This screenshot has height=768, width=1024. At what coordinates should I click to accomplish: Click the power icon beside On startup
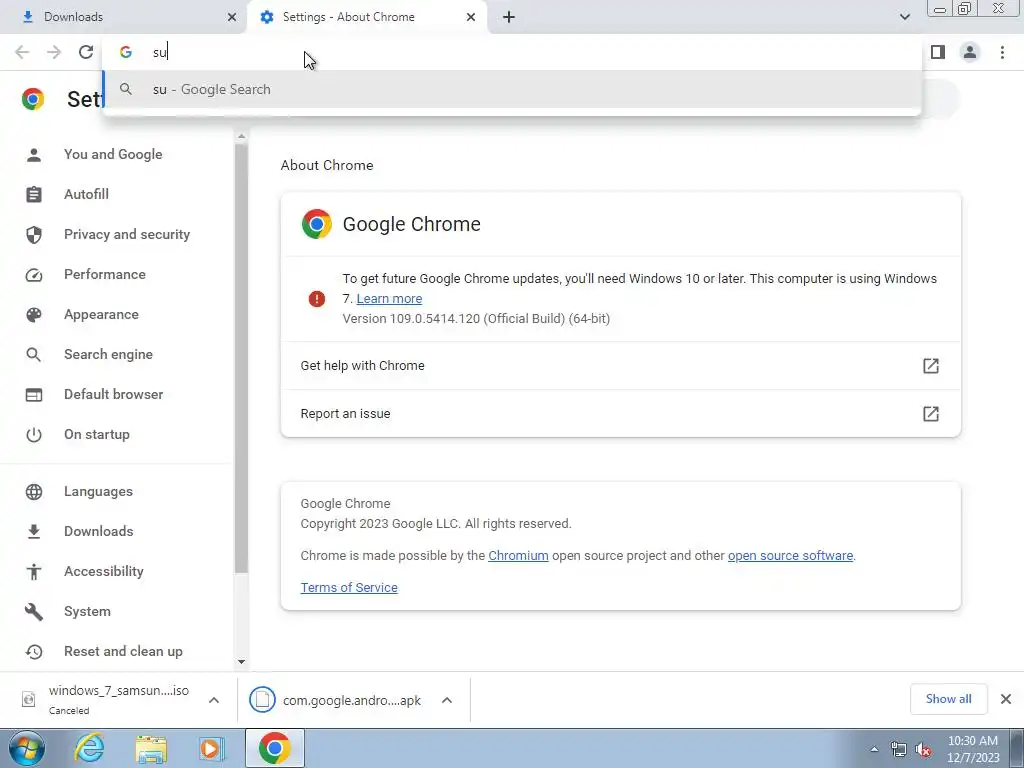34,435
